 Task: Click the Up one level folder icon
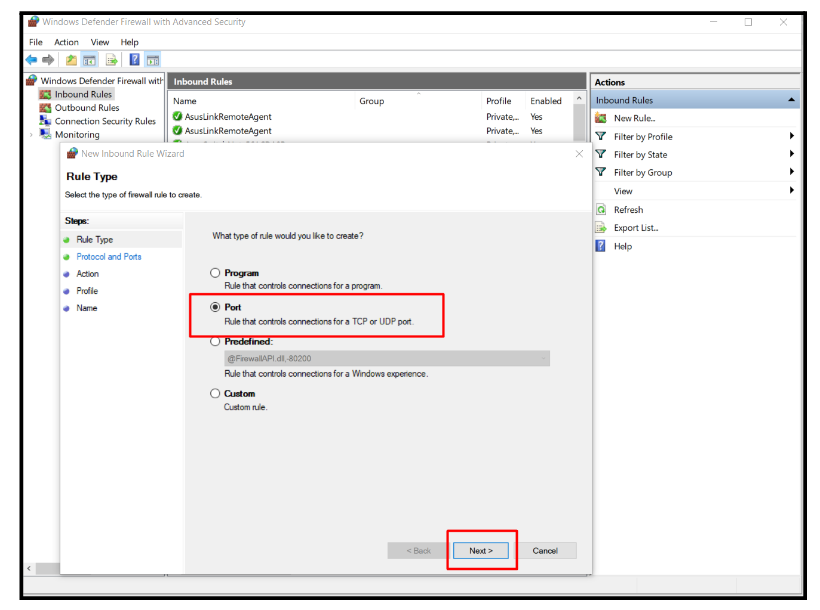coord(71,60)
